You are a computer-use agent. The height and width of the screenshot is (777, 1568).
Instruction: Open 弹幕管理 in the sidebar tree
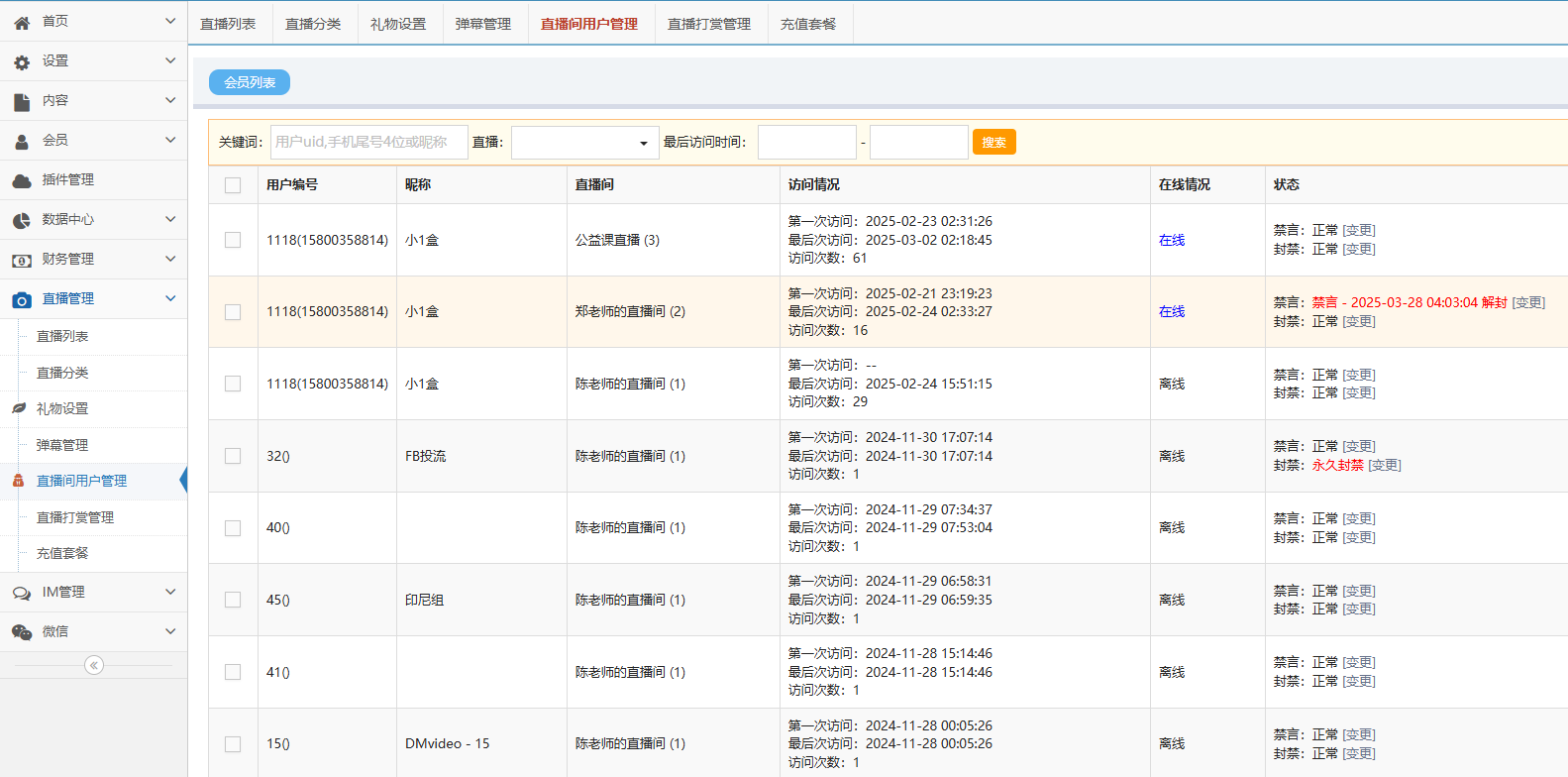62,445
